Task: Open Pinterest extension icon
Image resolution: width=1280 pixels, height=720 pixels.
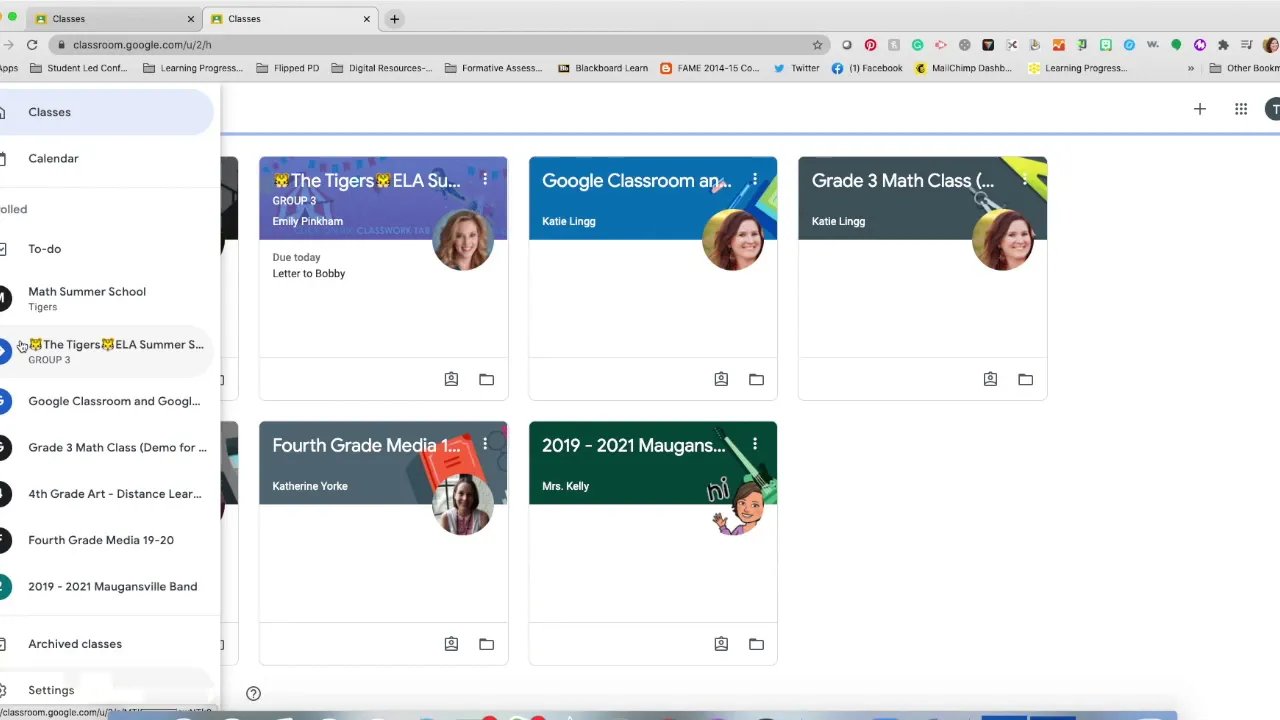Action: pyautogui.click(x=870, y=45)
